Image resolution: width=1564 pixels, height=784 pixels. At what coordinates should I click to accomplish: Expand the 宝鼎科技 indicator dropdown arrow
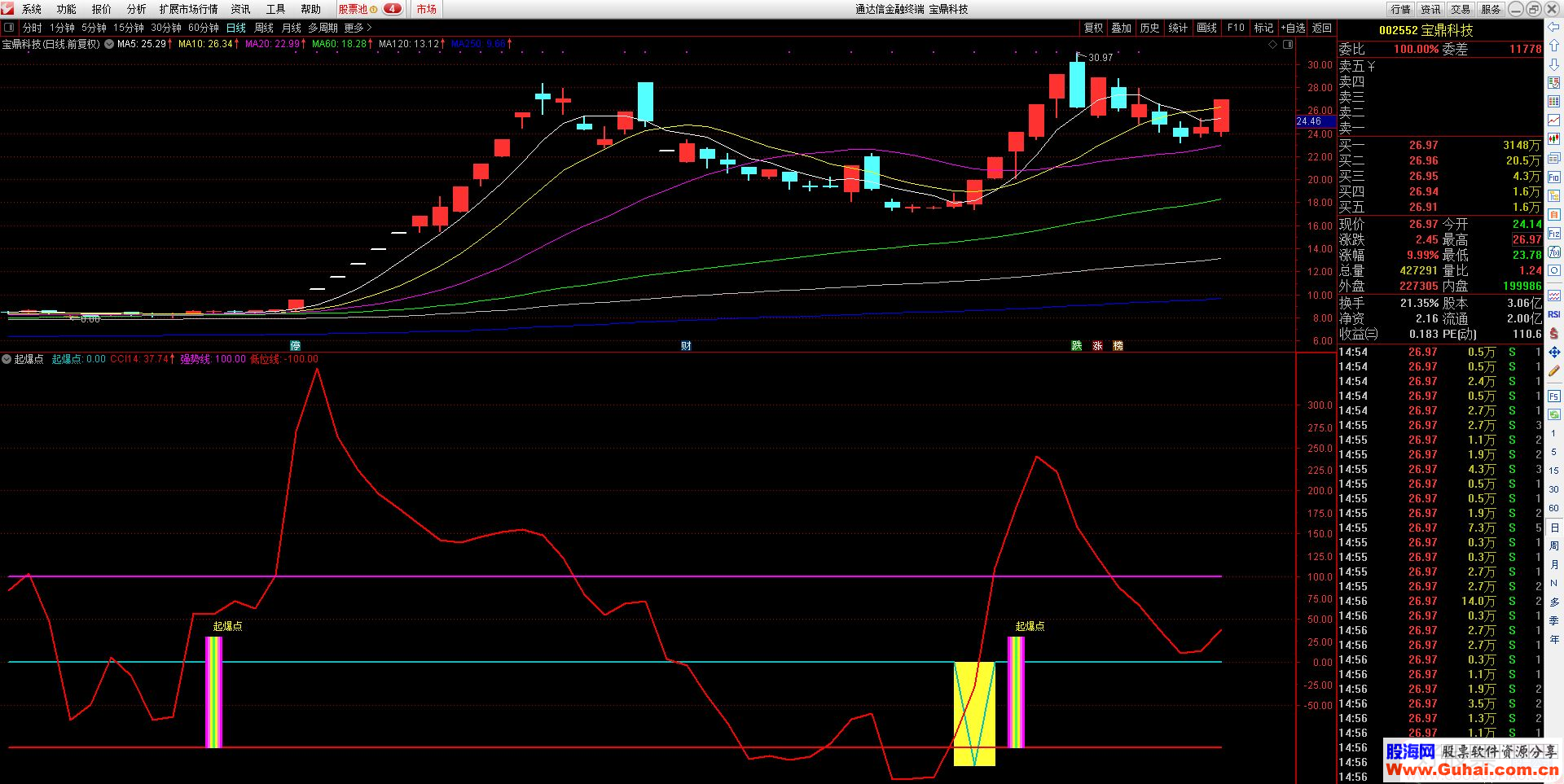point(109,44)
